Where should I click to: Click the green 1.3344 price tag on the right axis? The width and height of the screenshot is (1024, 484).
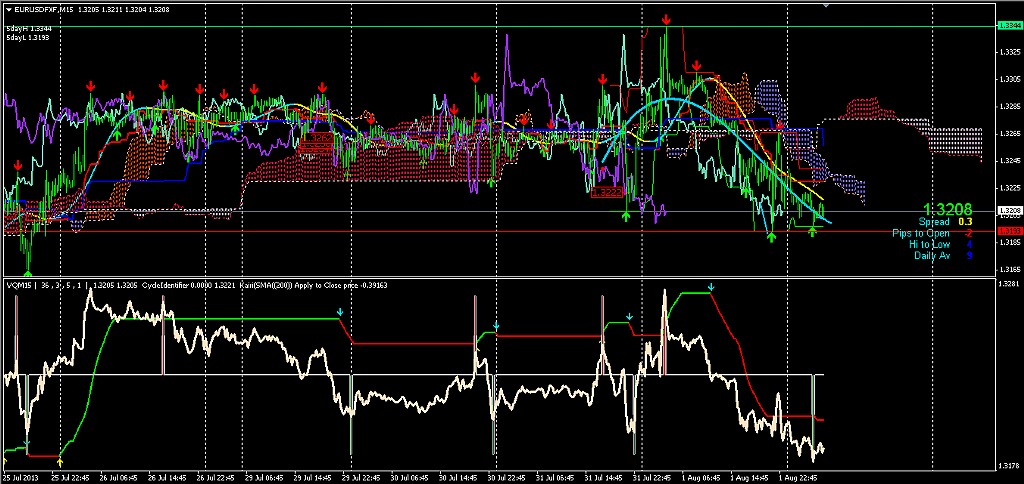tap(1009, 24)
